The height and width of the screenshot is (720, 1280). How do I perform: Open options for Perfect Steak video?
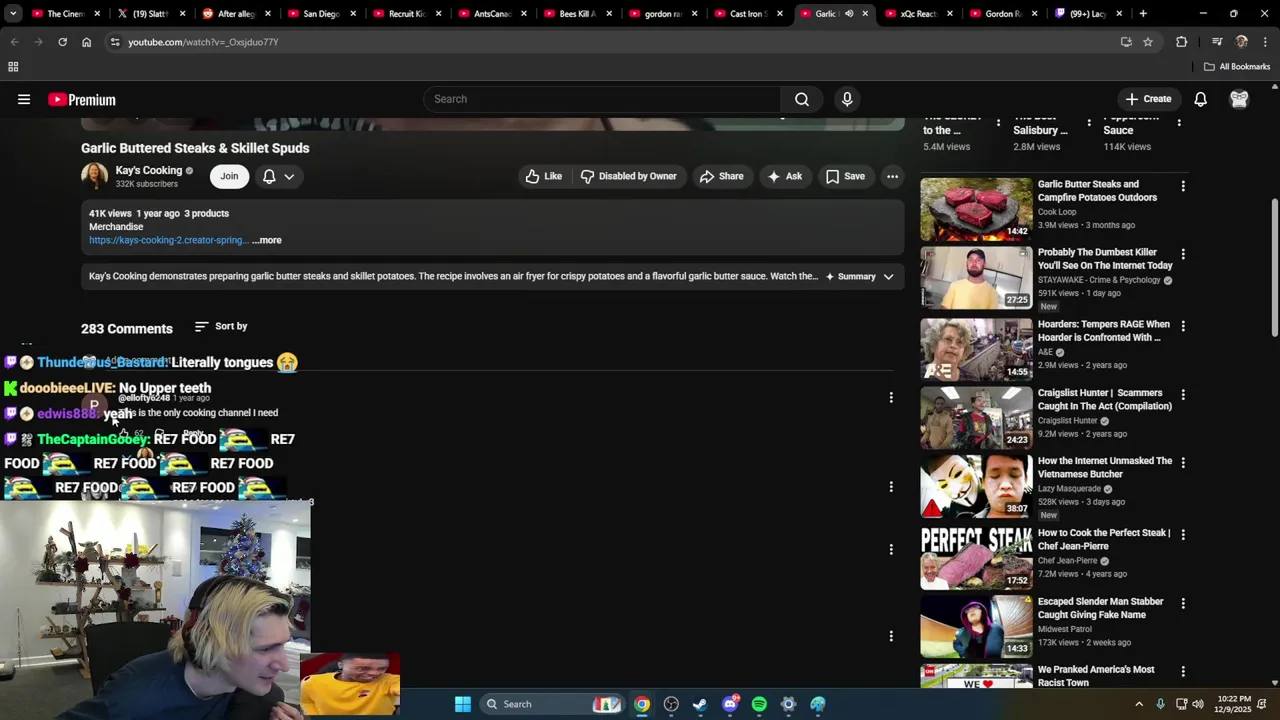[1183, 535]
